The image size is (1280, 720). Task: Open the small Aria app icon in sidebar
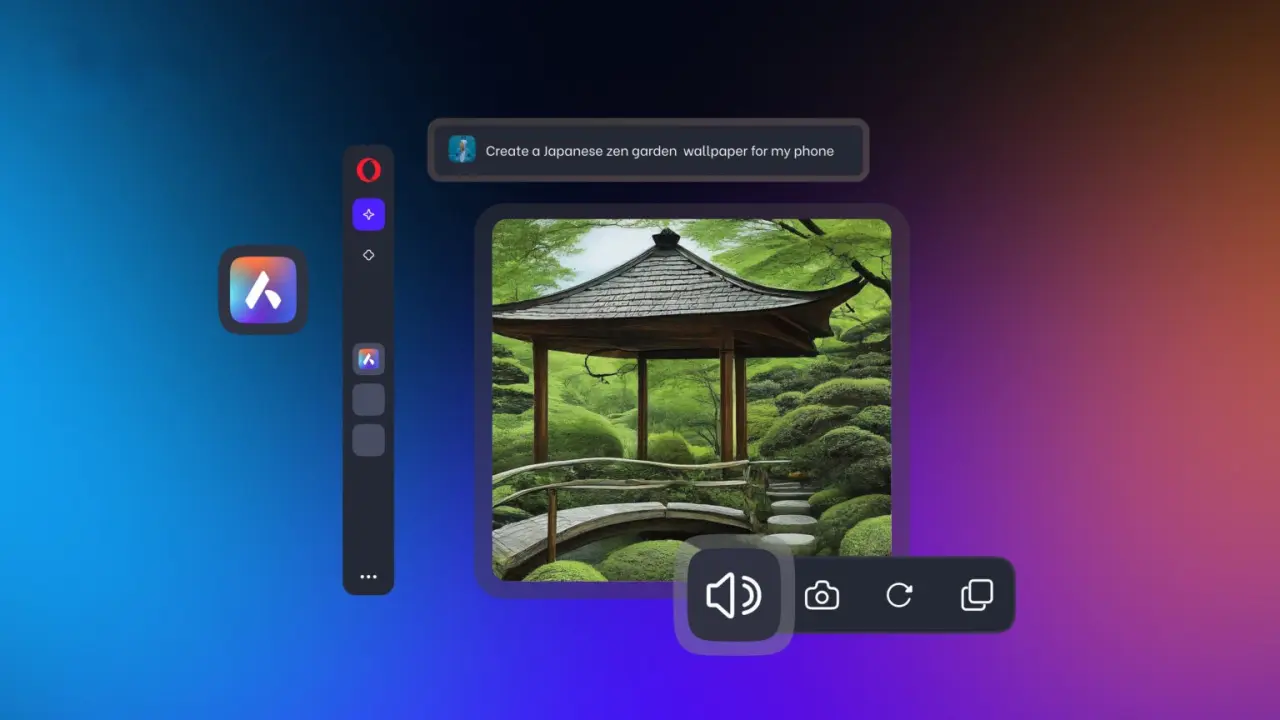[368, 359]
